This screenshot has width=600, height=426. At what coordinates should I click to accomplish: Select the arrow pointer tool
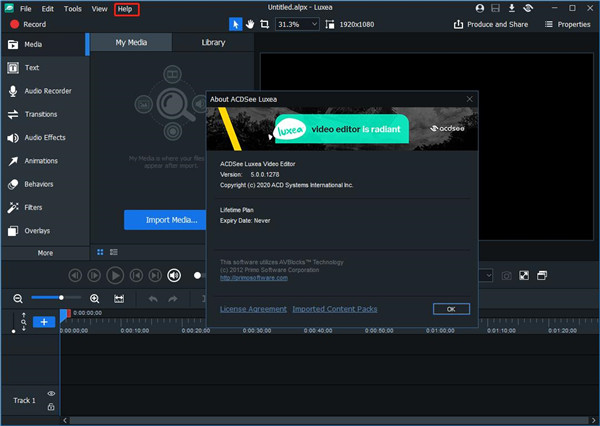point(235,24)
